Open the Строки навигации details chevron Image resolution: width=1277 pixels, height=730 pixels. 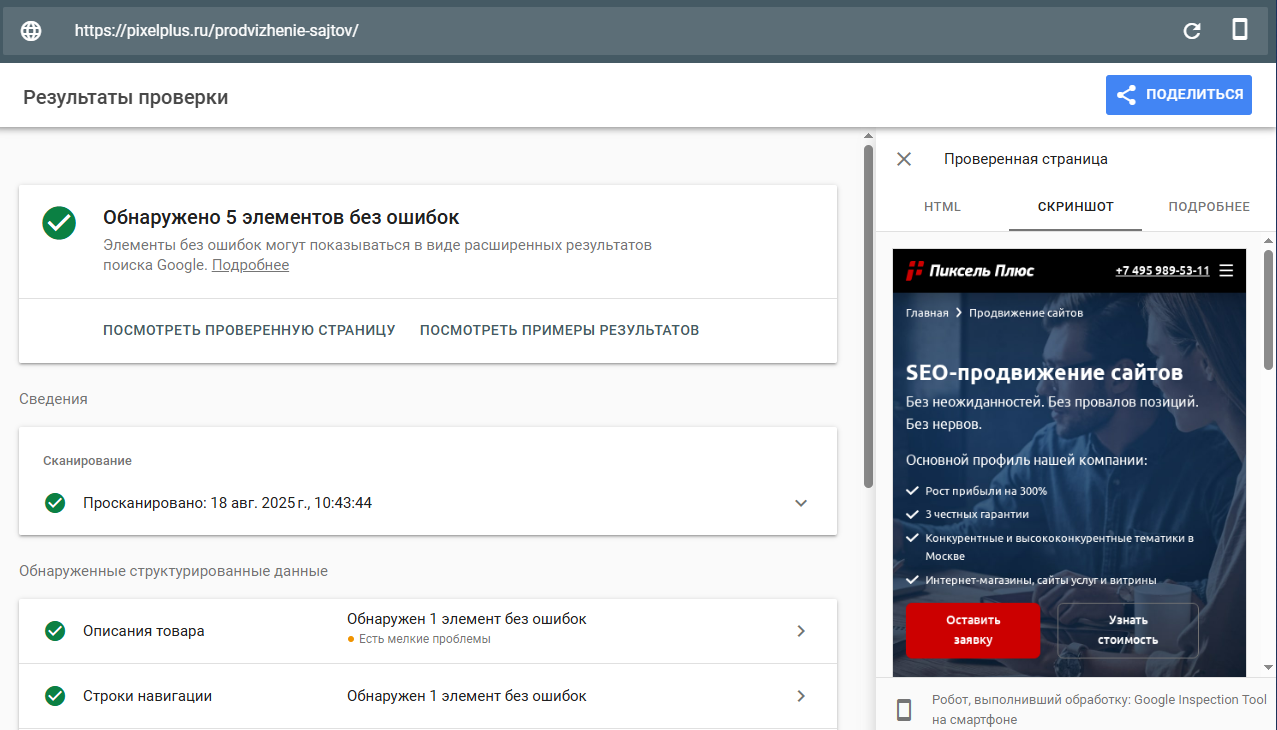coord(800,696)
